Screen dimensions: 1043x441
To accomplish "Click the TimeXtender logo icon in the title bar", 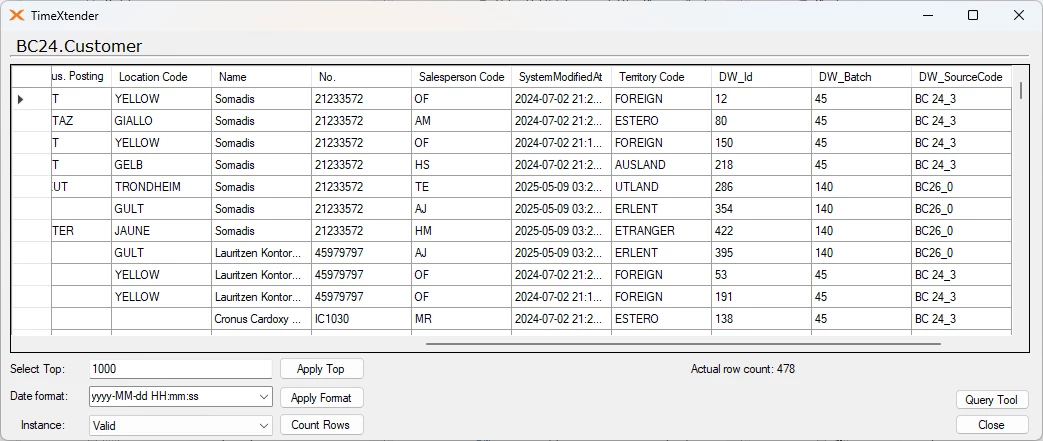I will pyautogui.click(x=18, y=15).
